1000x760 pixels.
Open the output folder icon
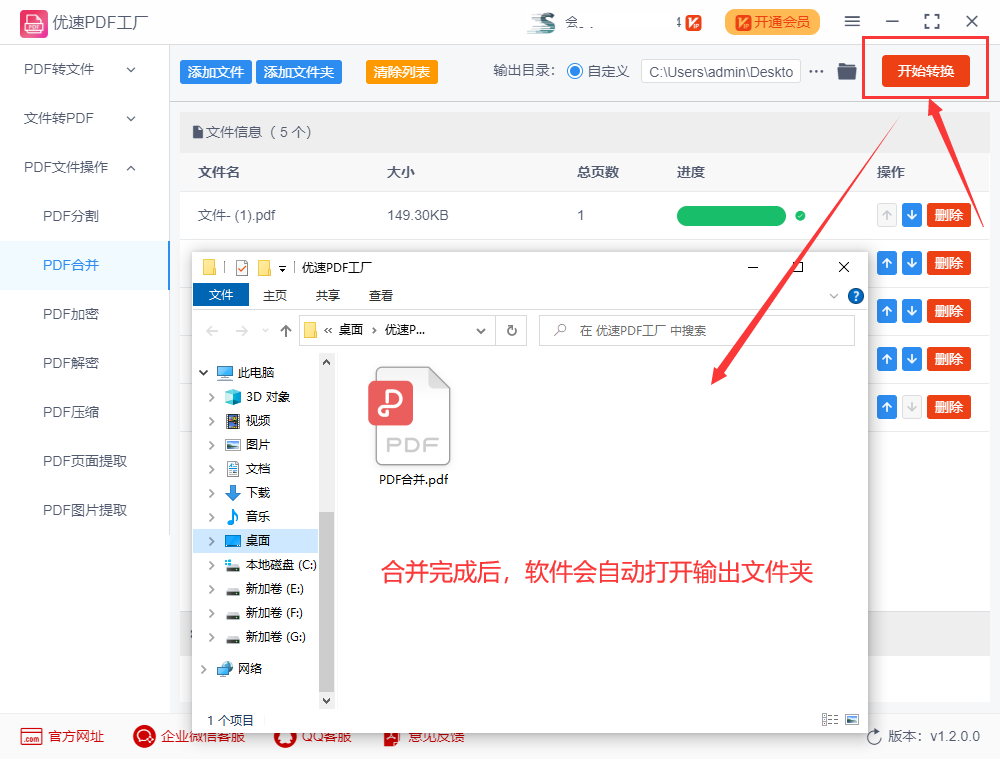[x=846, y=71]
